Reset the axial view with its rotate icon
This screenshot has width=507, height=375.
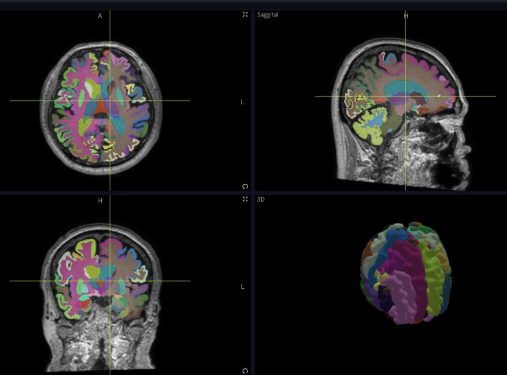pos(245,186)
